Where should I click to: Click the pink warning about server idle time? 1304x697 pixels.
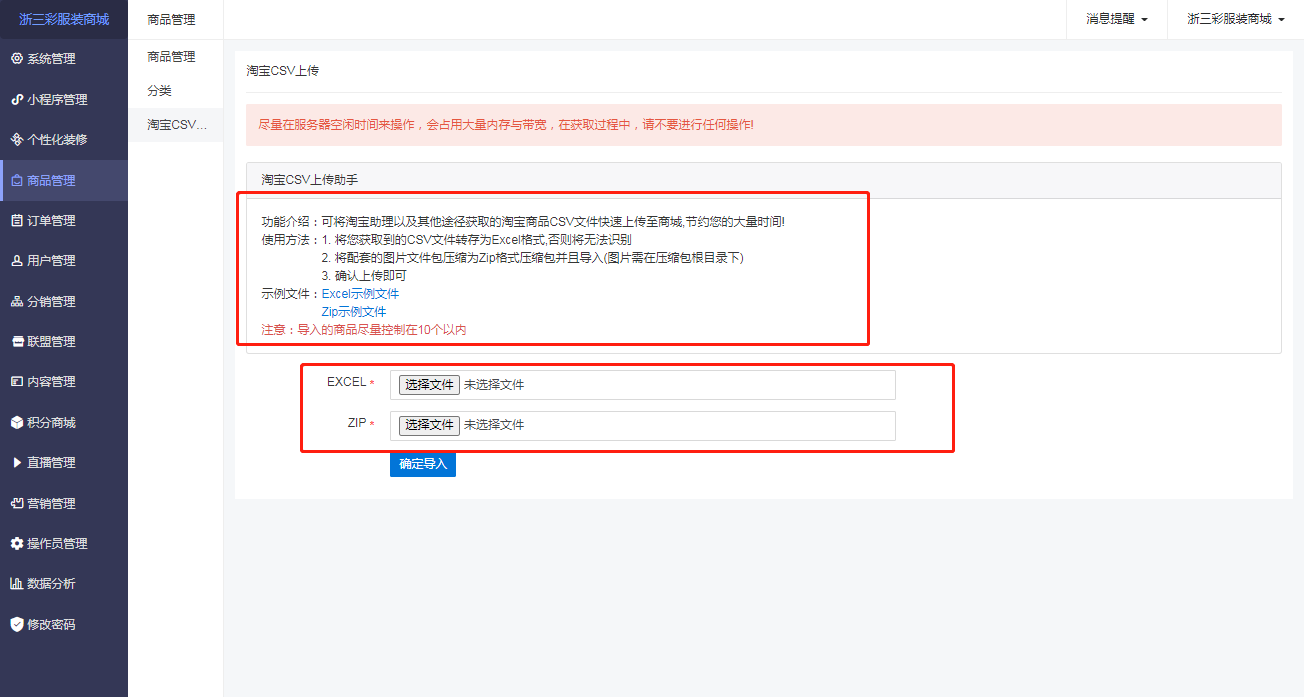pyautogui.click(x=764, y=125)
